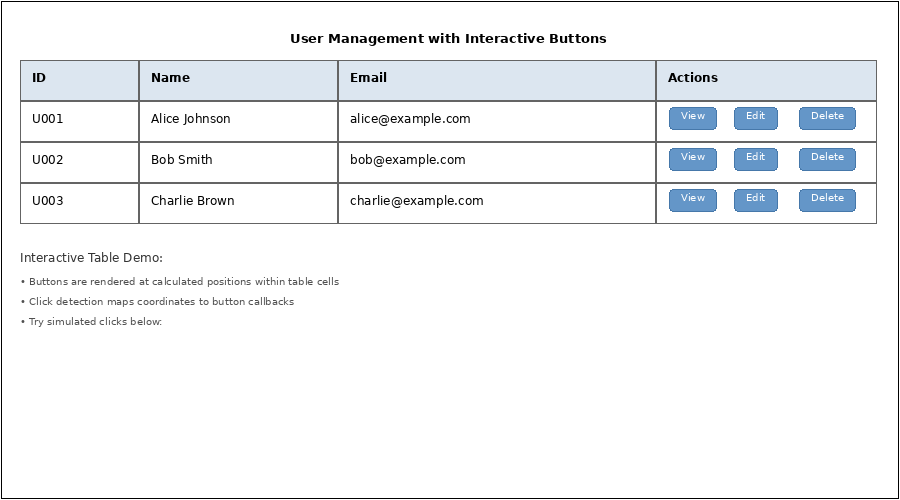Select the U001 ID cell
The image size is (900, 500).
79,120
